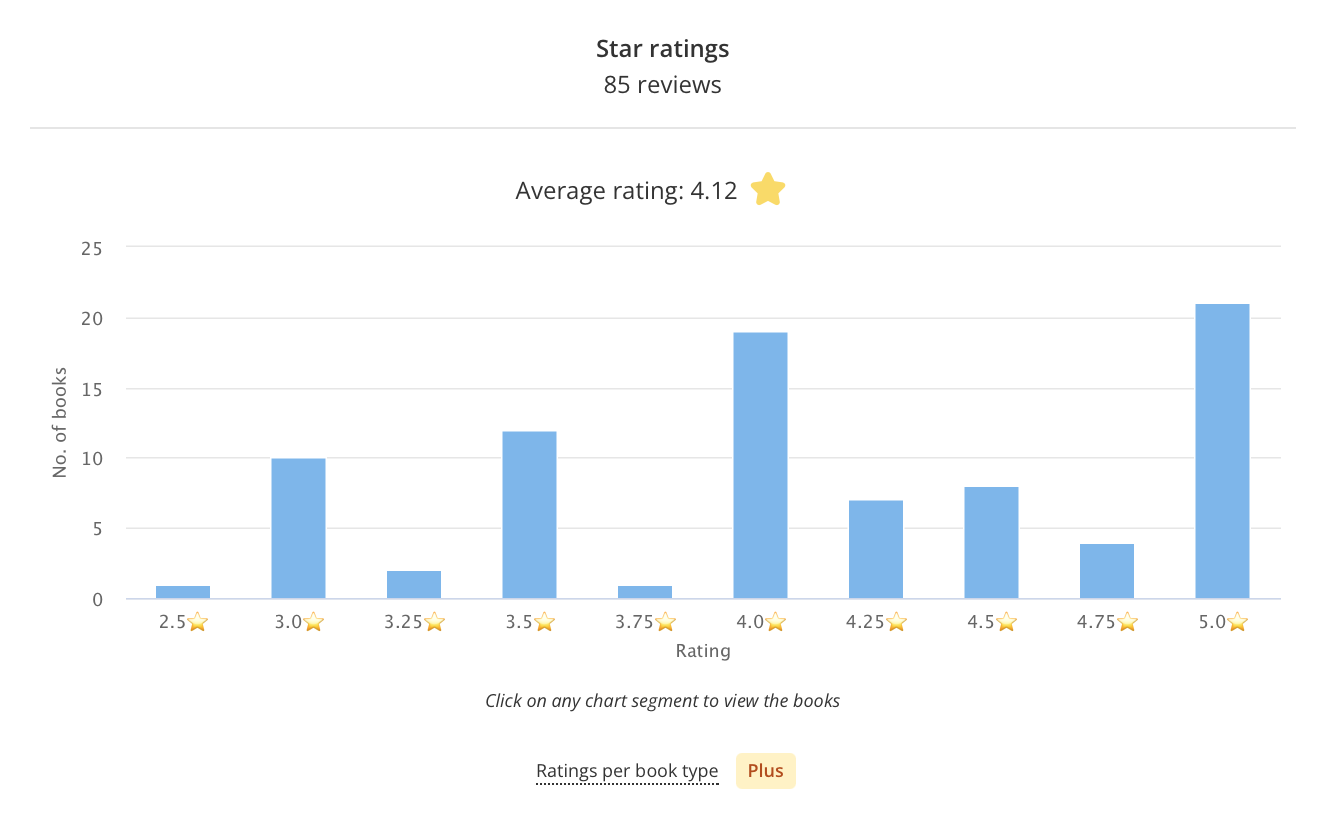The height and width of the screenshot is (828, 1324).
Task: Click the star icon beside 4.0 label
Action: (775, 622)
